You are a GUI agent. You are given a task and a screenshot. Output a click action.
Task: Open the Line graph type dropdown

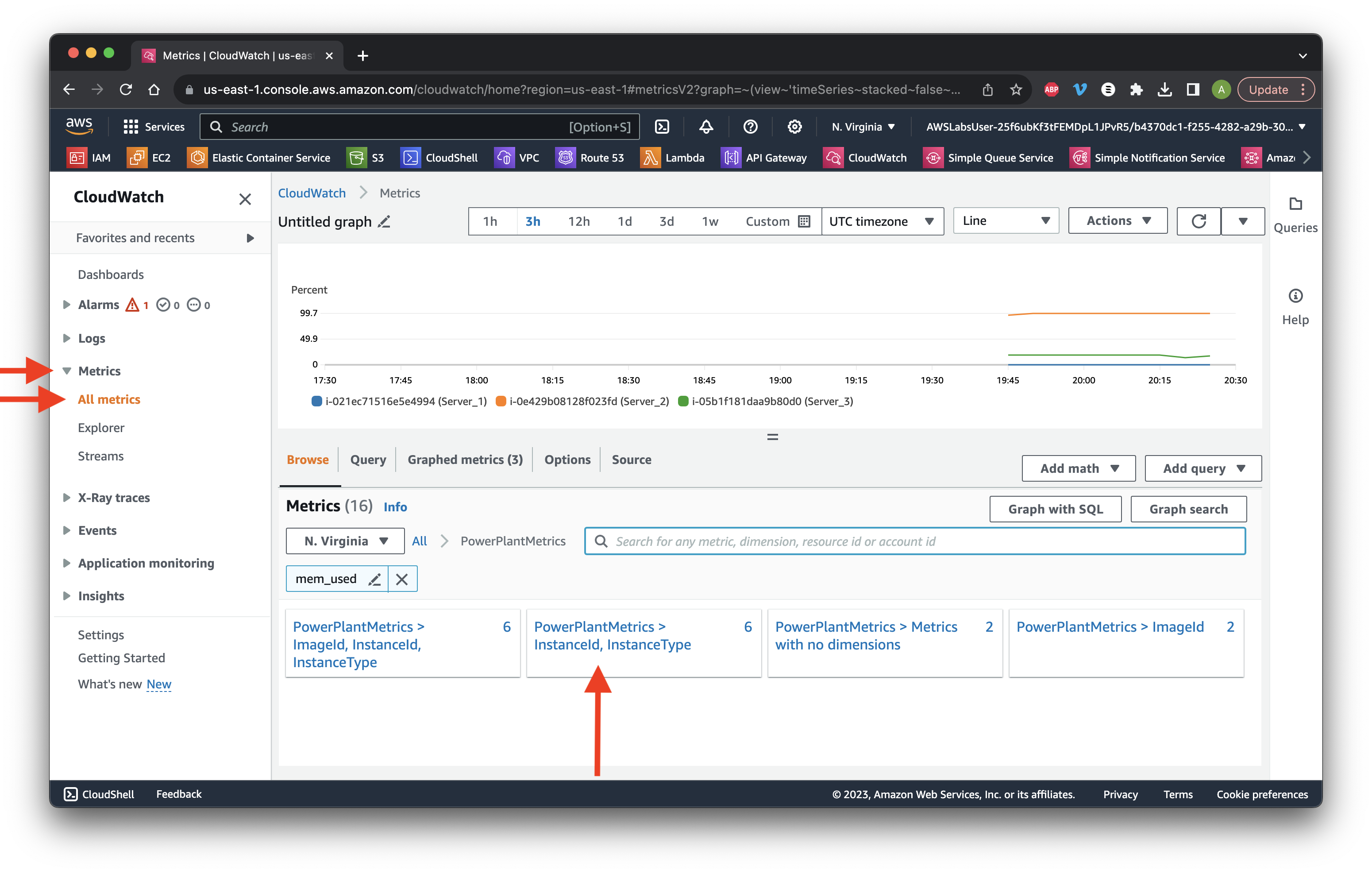tap(1006, 220)
